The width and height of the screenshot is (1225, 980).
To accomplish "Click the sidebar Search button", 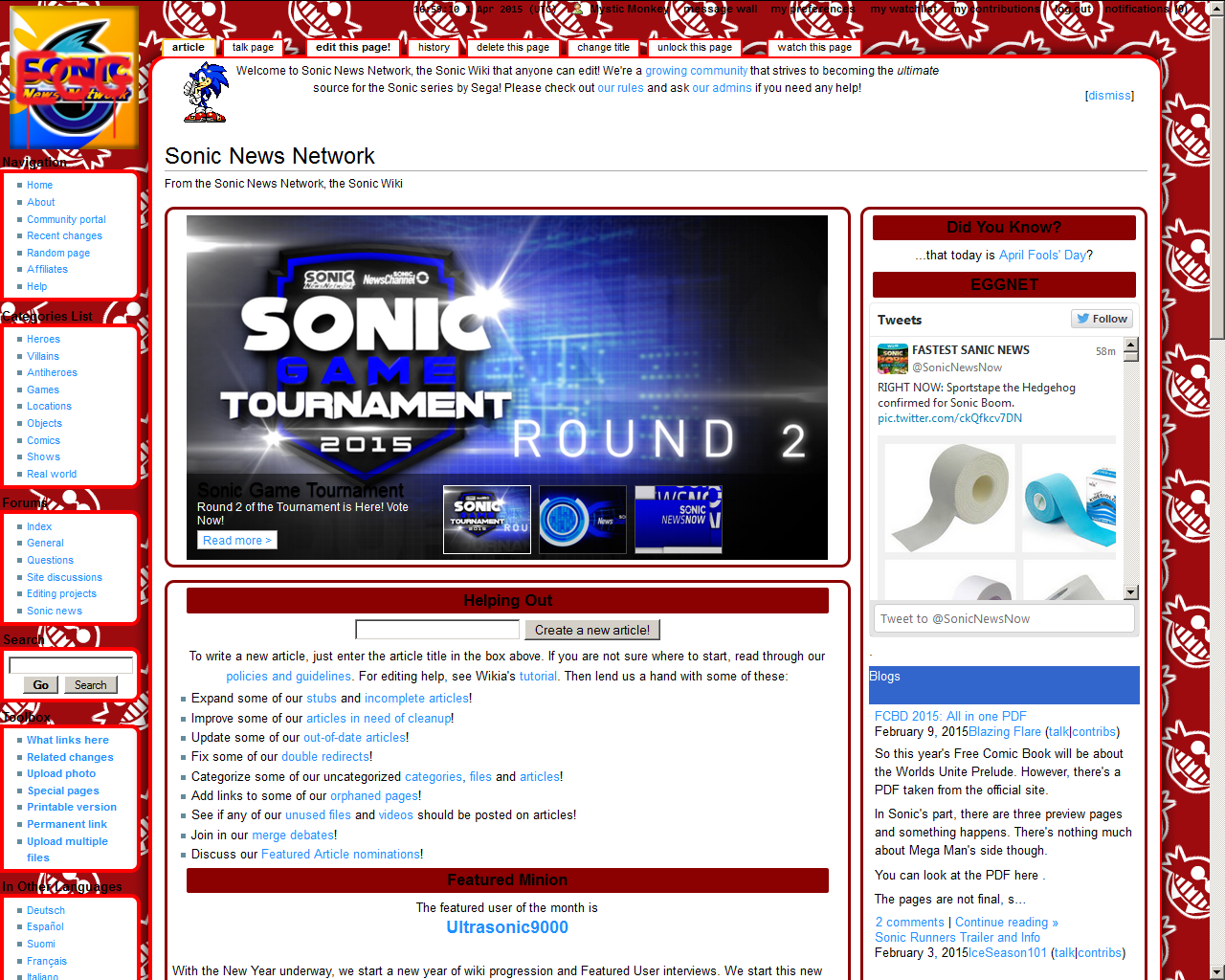I will tap(91, 685).
